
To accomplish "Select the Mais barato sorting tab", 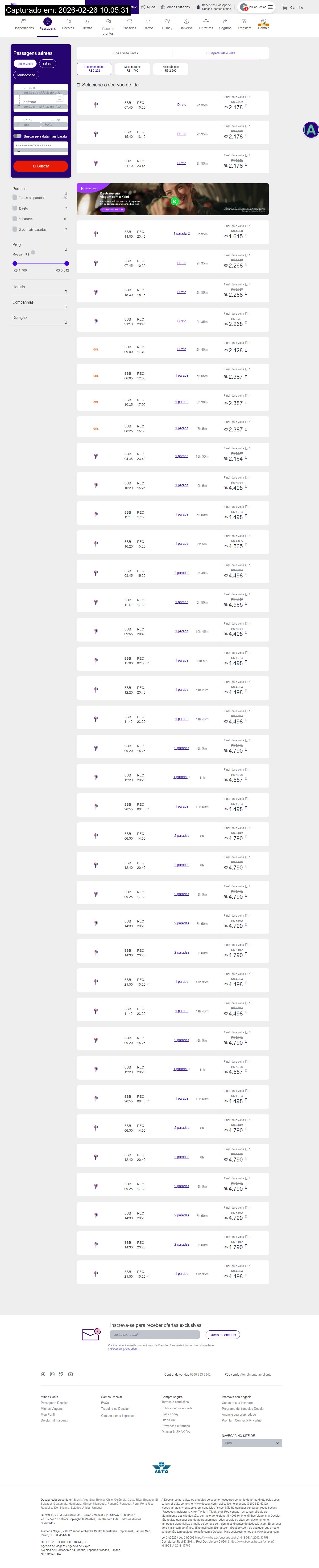I will click(x=132, y=69).
